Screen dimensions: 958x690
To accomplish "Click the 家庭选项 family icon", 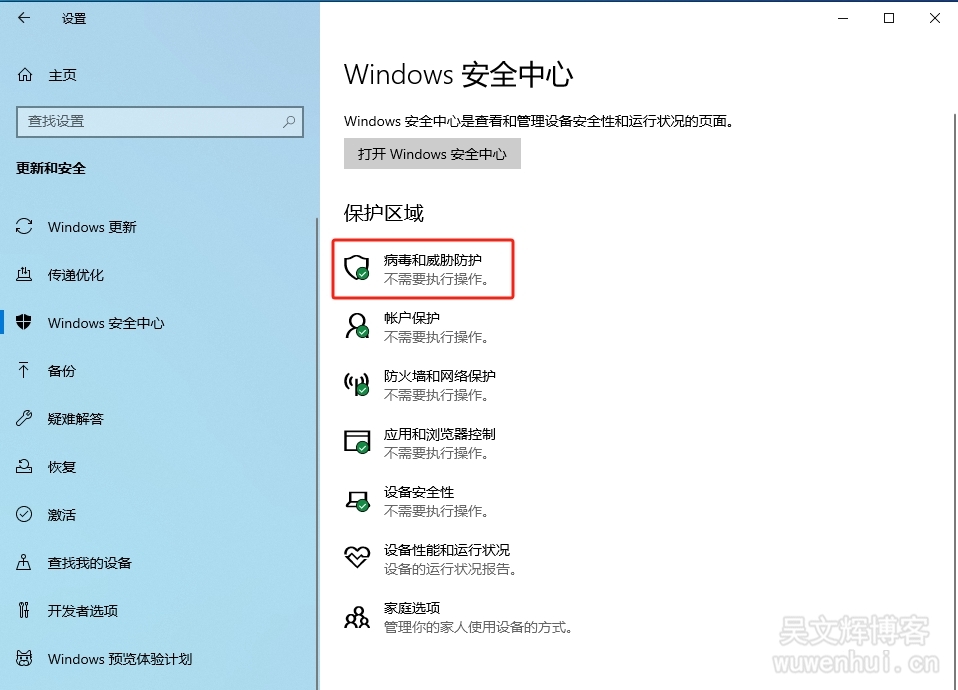I will tap(357, 616).
